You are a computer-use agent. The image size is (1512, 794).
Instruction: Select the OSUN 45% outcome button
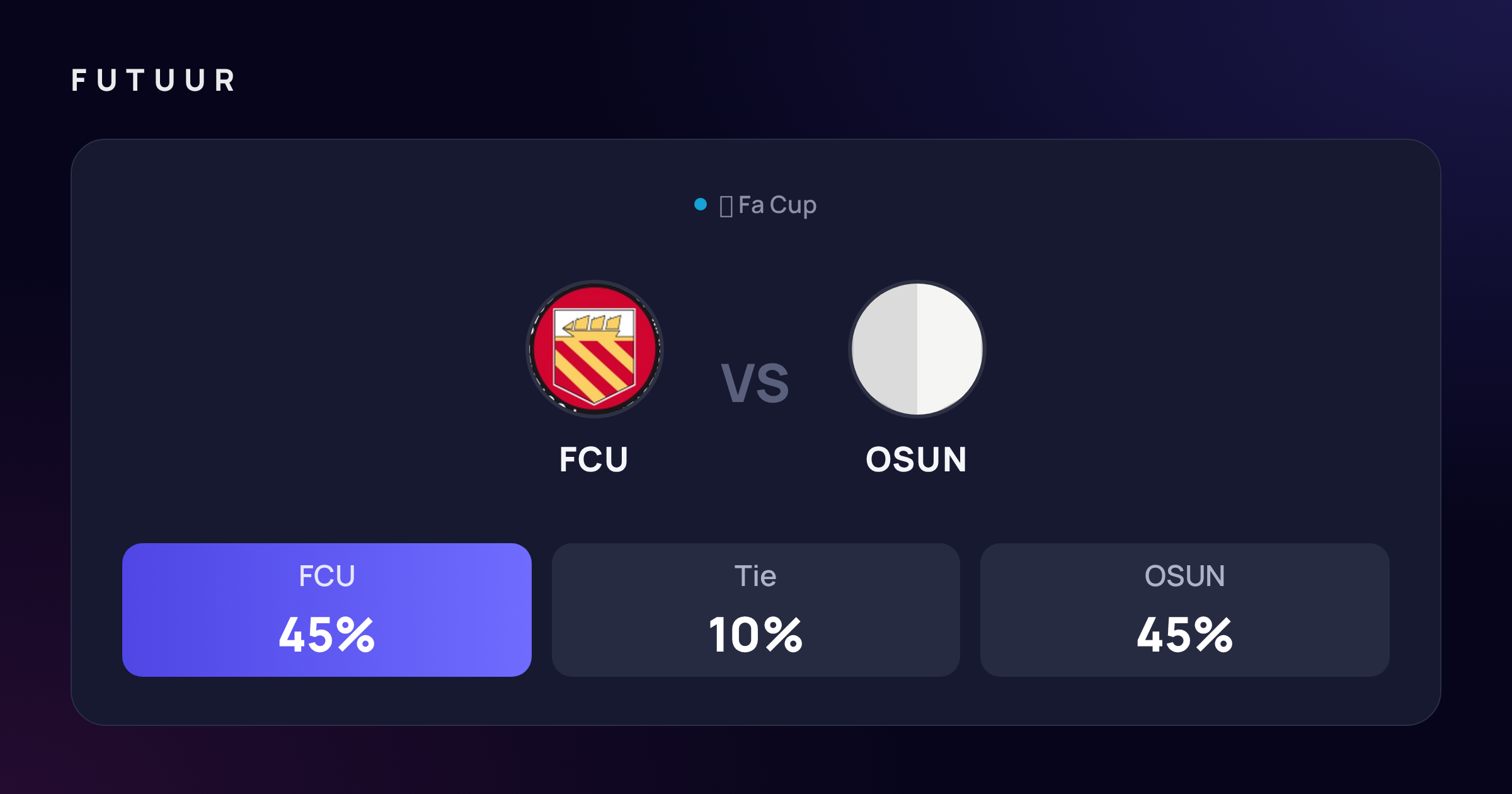[x=1185, y=610]
